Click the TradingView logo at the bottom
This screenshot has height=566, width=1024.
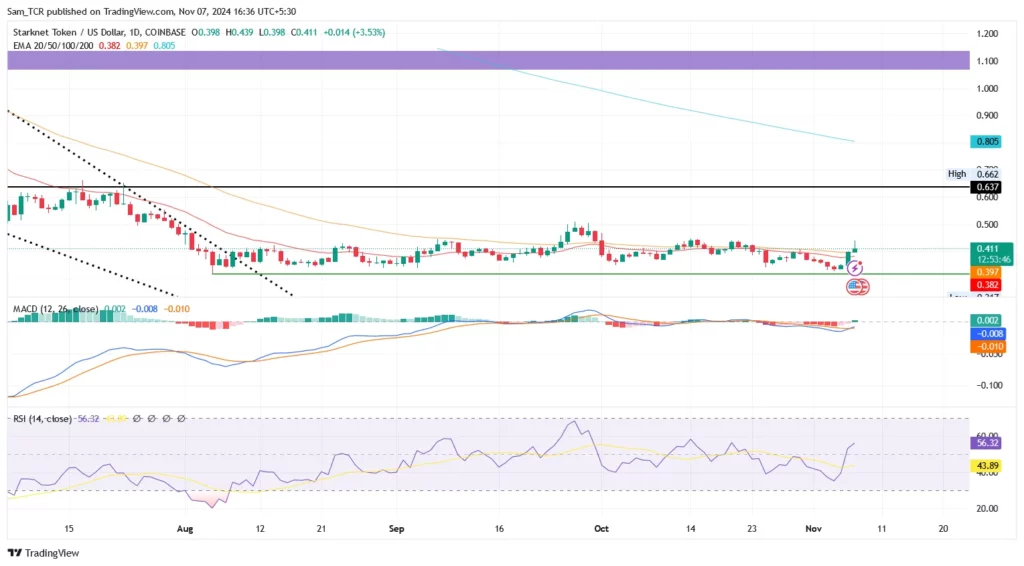click(x=43, y=553)
